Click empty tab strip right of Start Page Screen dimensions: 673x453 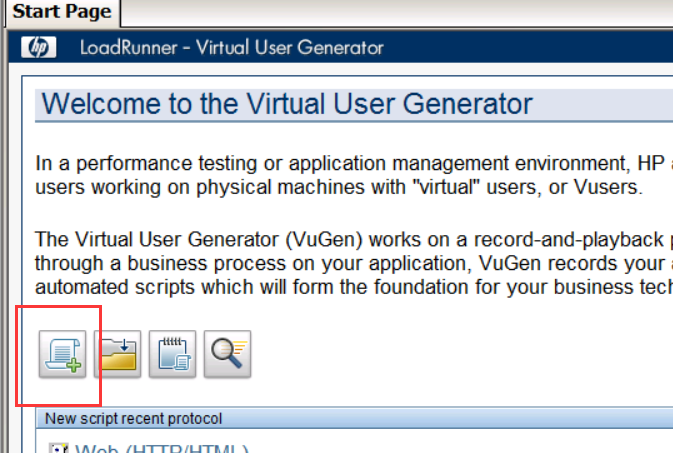[400, 13]
